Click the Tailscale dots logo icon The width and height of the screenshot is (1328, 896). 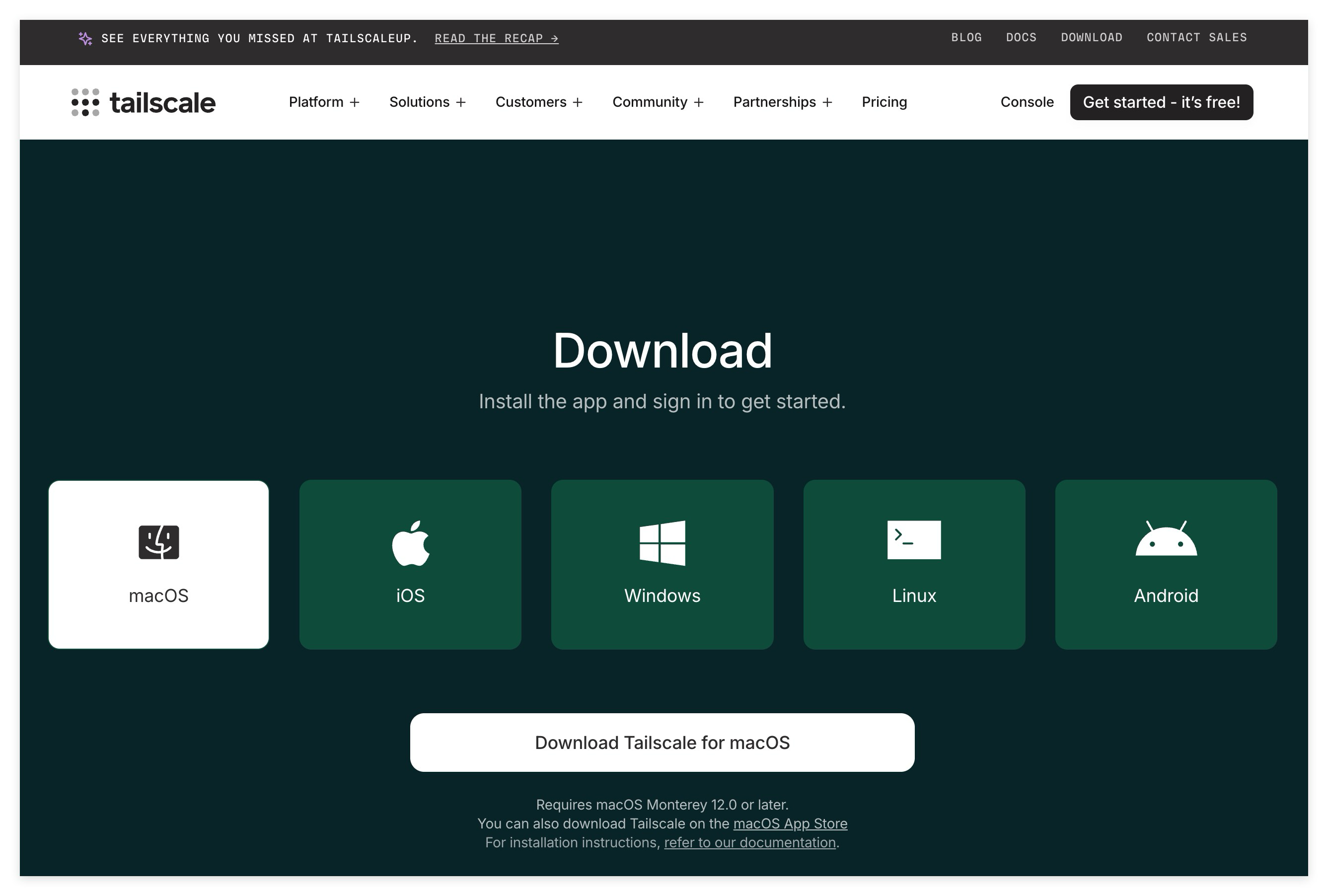pos(85,102)
